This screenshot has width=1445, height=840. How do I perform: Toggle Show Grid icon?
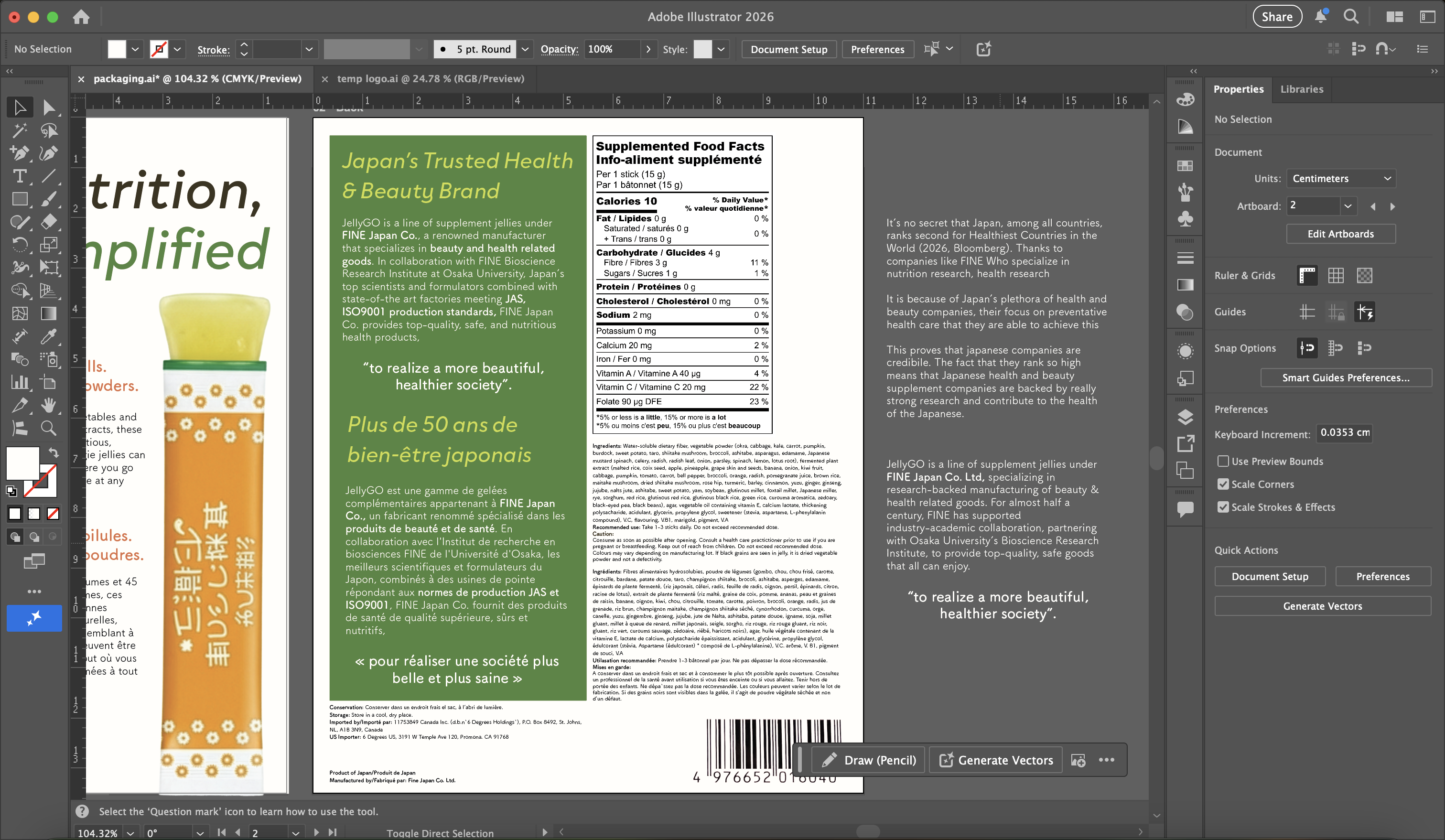[x=1336, y=276]
